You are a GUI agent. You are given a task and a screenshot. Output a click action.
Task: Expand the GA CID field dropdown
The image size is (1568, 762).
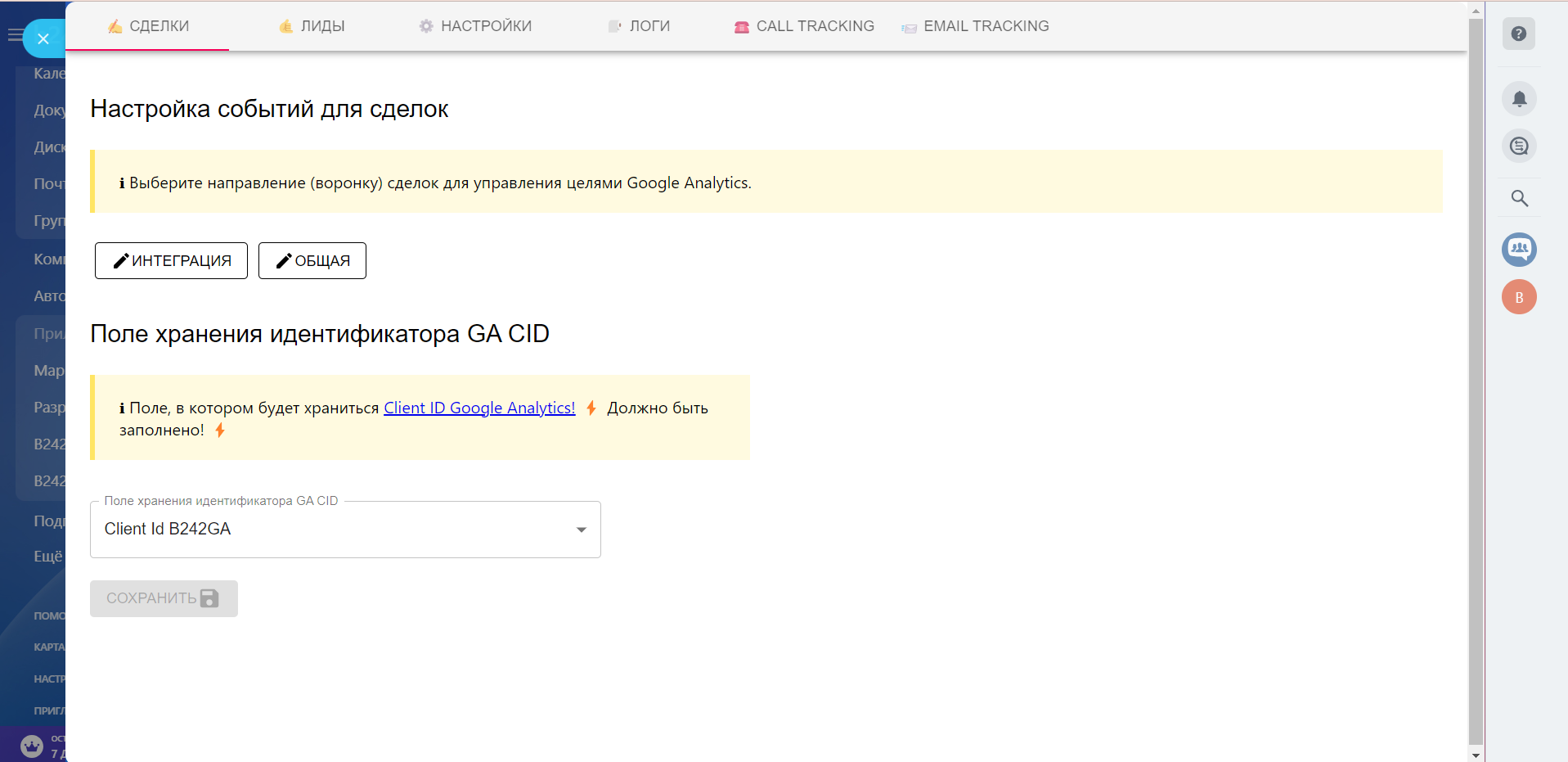581,530
